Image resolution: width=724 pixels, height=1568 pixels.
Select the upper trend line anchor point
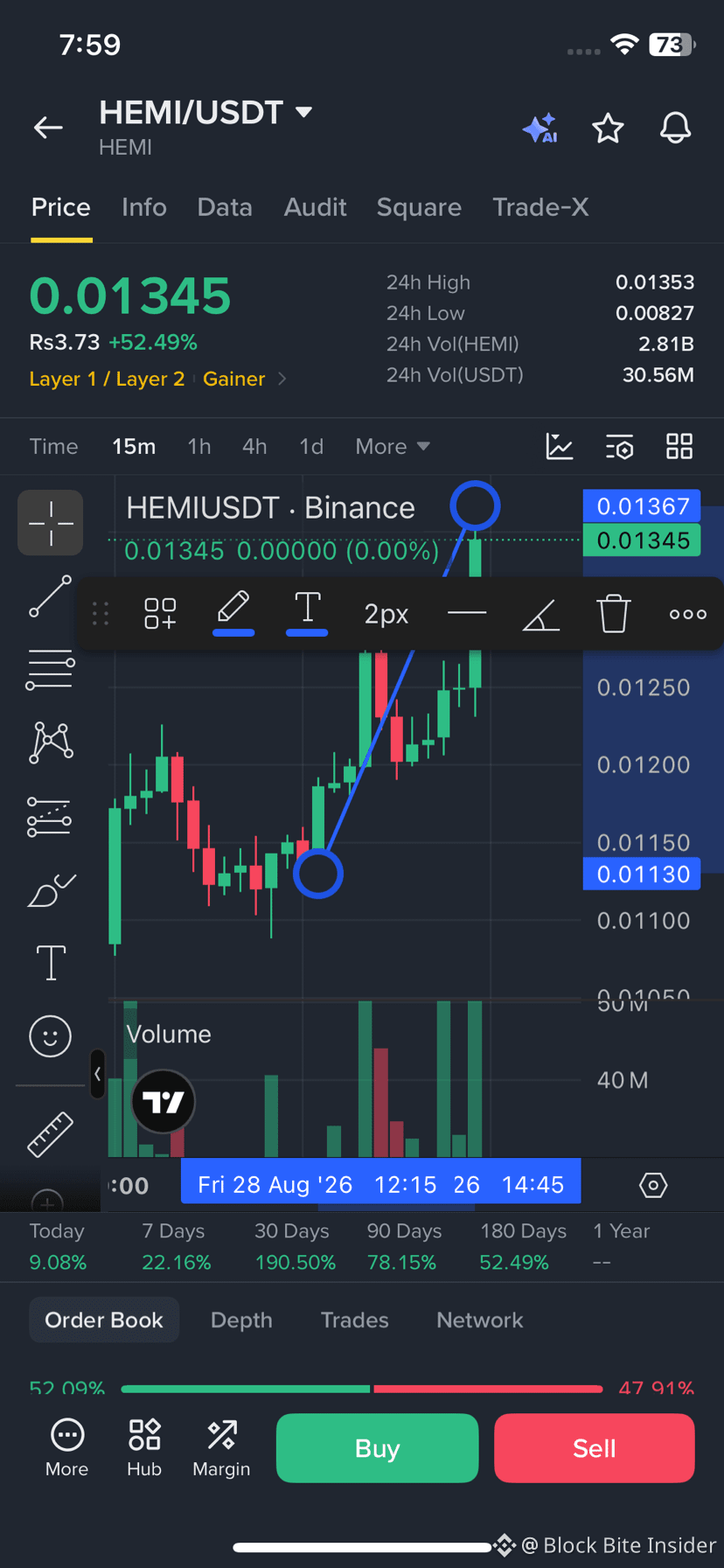click(x=475, y=505)
